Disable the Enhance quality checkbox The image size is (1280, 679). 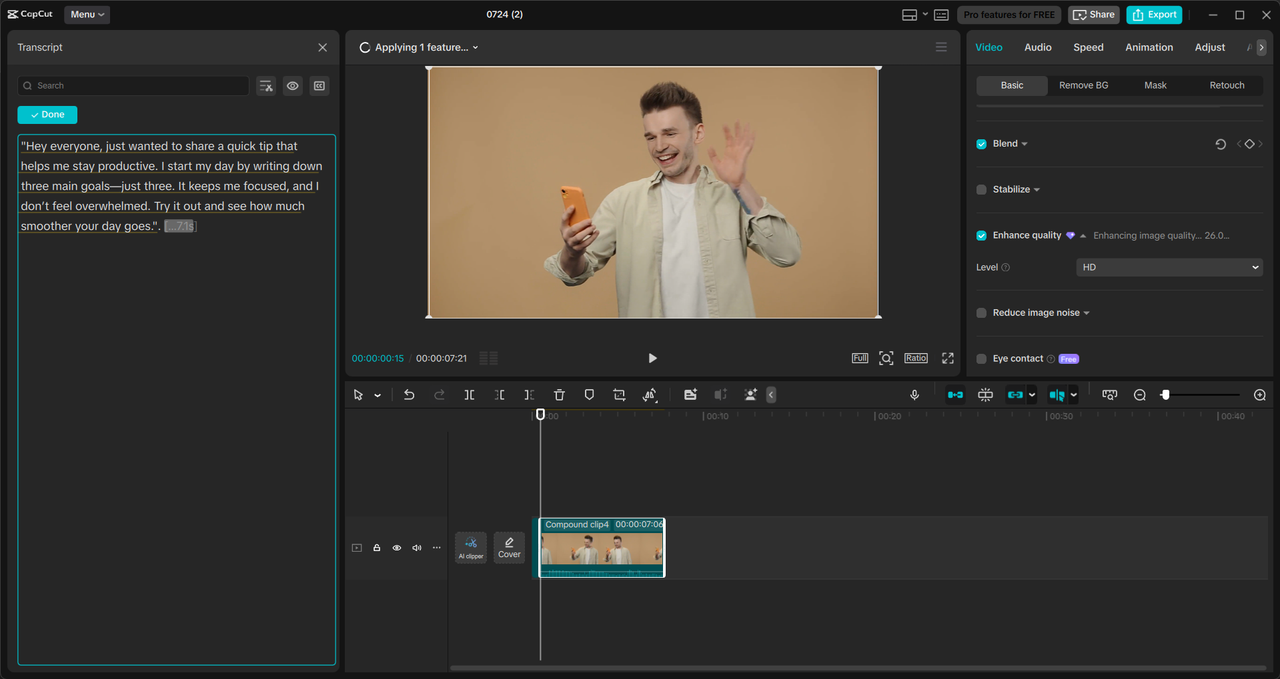(x=981, y=235)
